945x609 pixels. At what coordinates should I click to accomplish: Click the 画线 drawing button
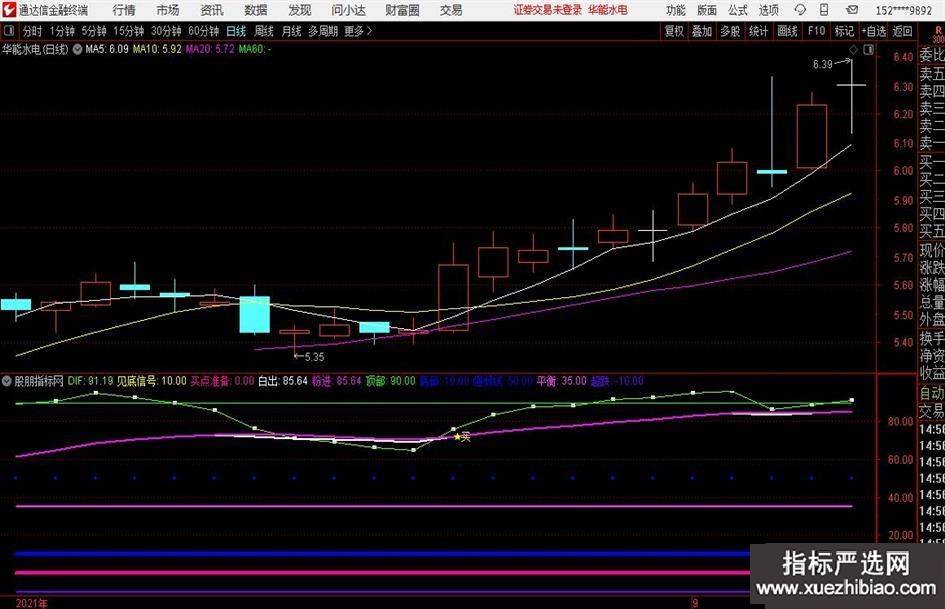788,31
